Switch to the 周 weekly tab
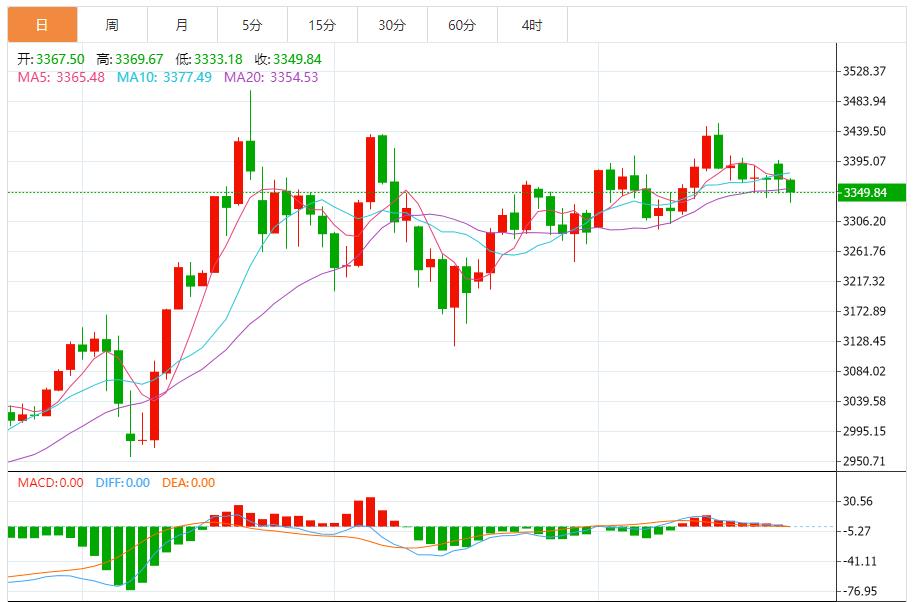The width and height of the screenshot is (913, 602). point(111,25)
